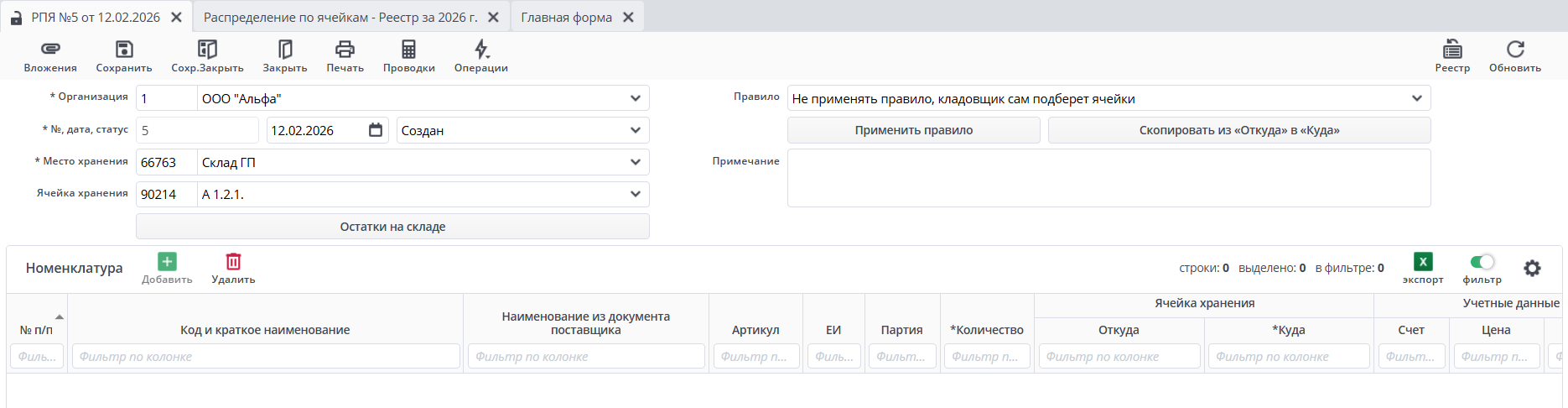Open table settings gear icon
The width and height of the screenshot is (1568, 408).
point(1532,268)
